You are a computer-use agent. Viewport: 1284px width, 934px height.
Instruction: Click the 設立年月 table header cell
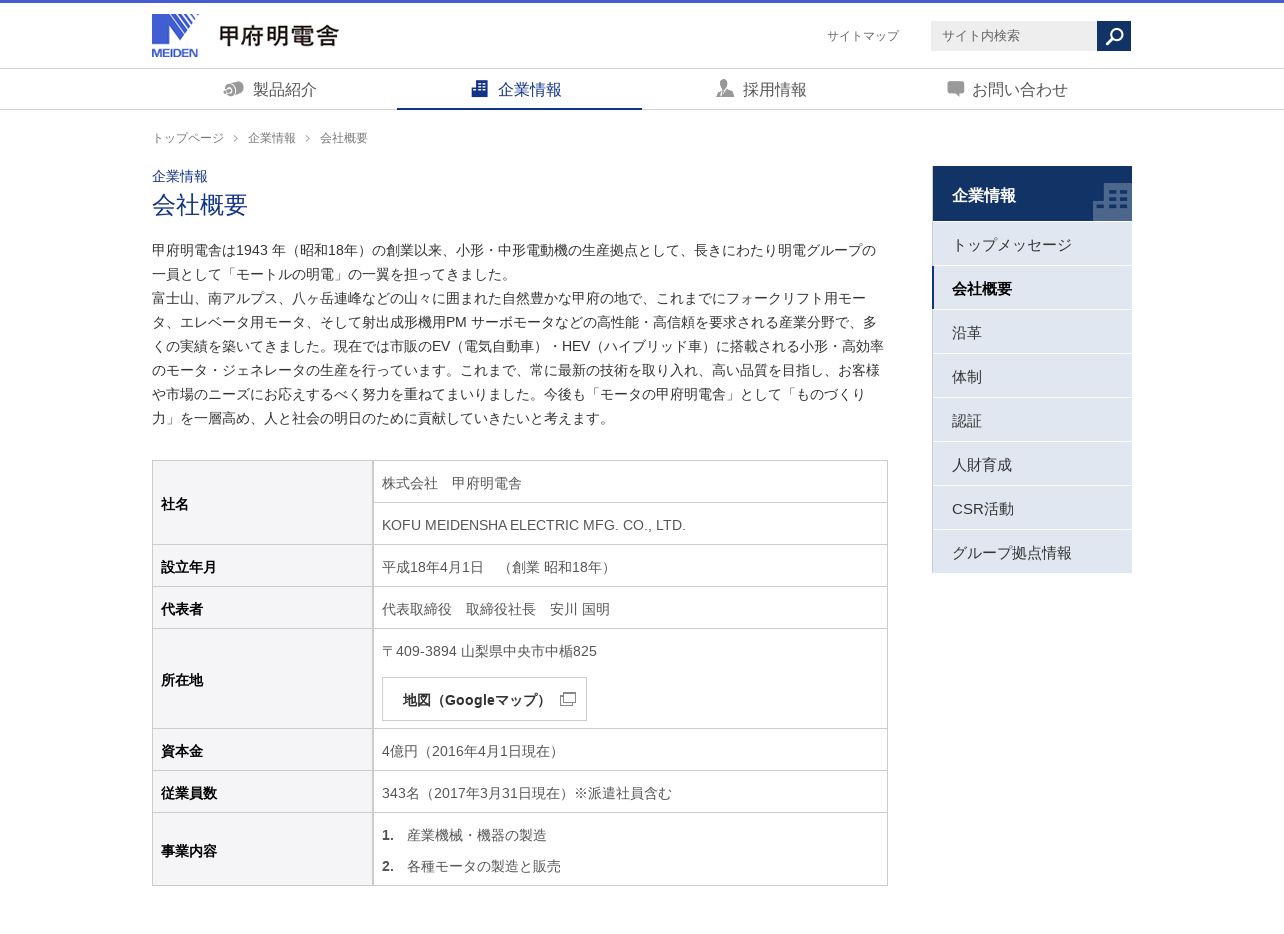[x=263, y=566]
